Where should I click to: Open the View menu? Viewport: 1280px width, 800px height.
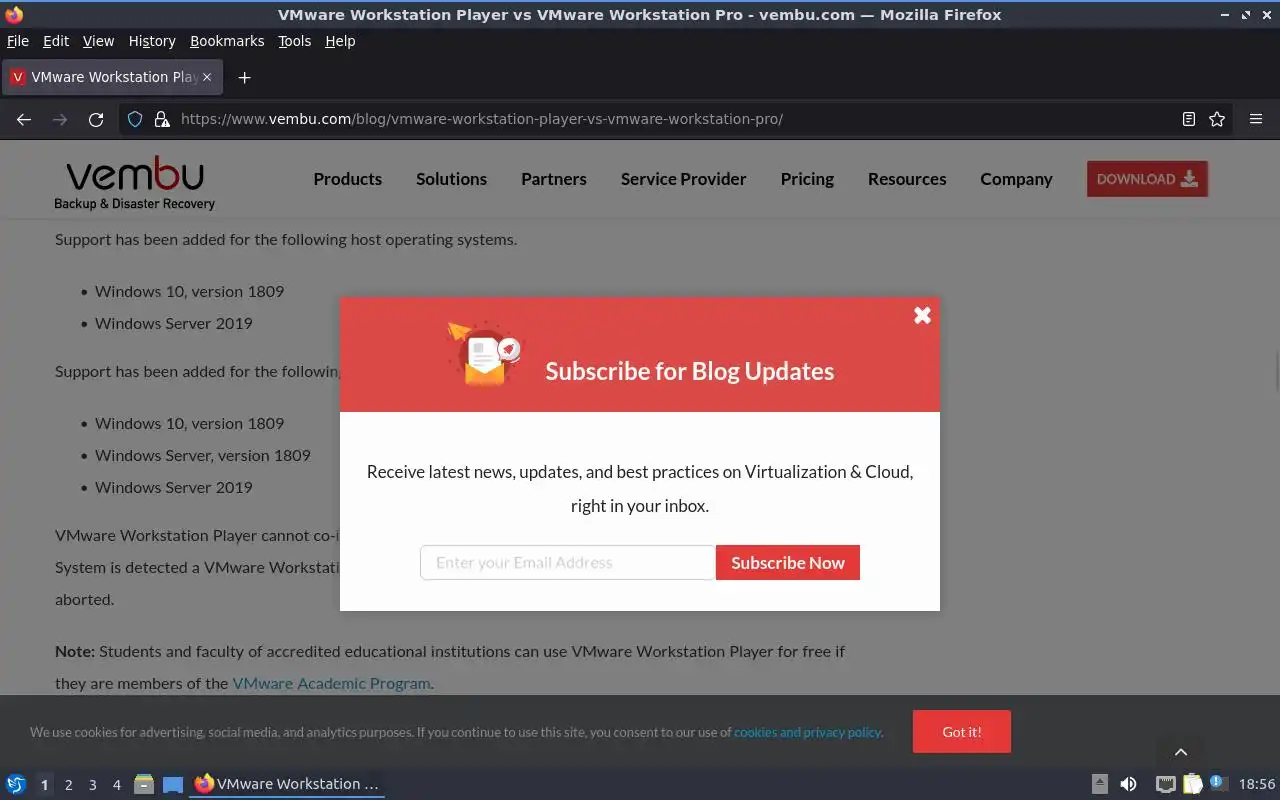click(x=98, y=41)
